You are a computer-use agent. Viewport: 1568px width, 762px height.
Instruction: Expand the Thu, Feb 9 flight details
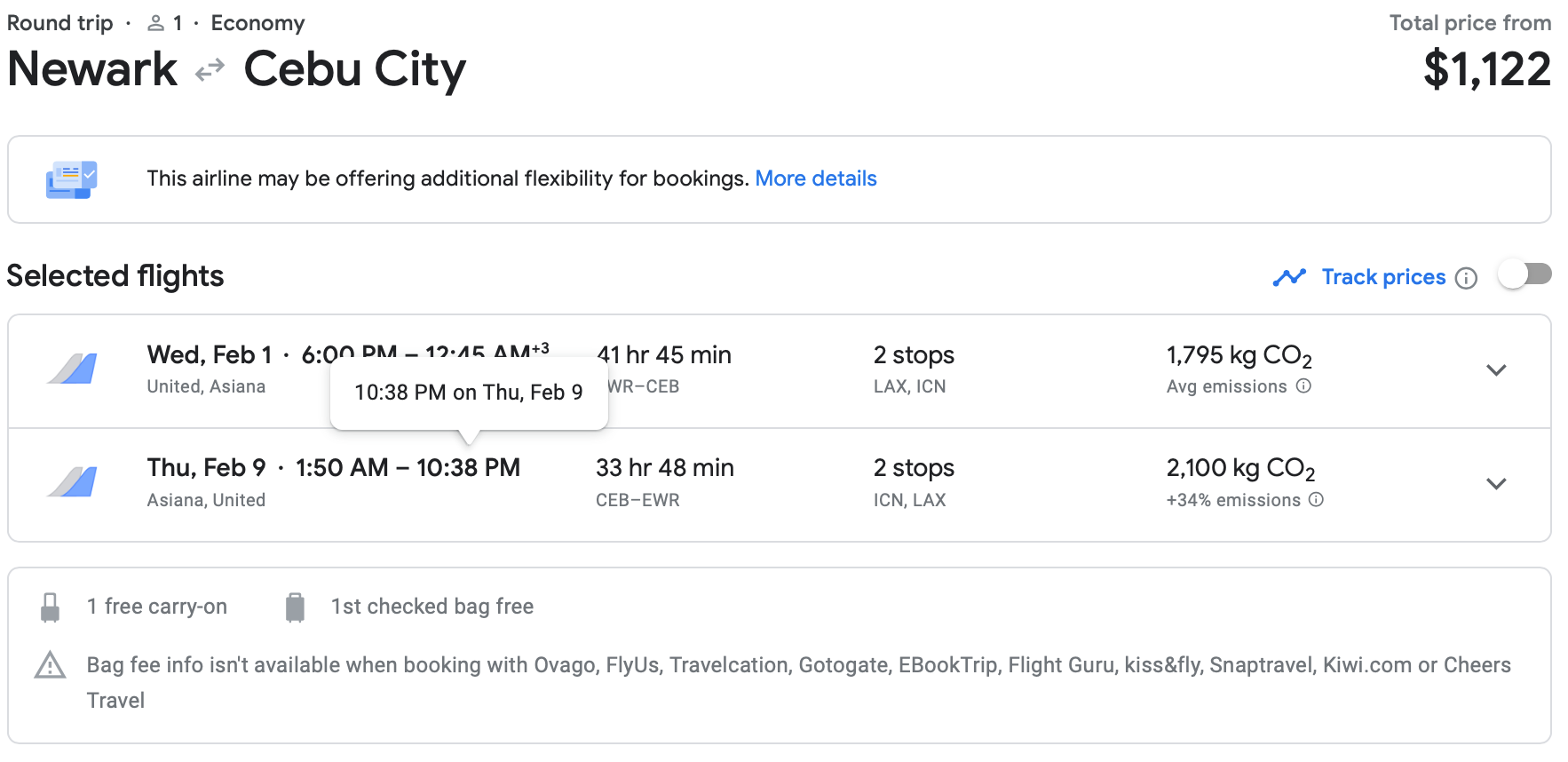[x=1496, y=484]
